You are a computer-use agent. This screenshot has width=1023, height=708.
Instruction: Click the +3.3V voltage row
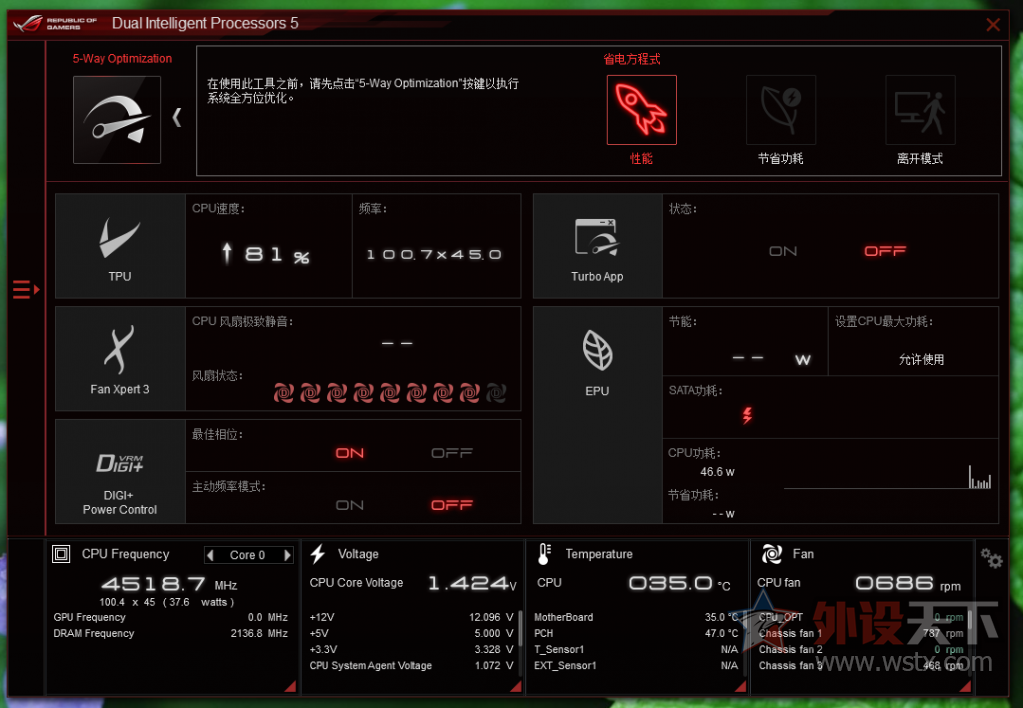click(x=412, y=650)
